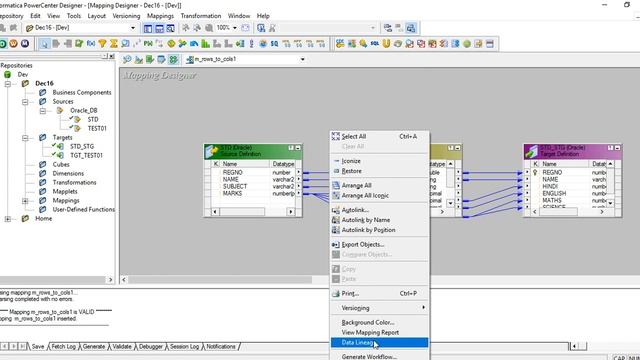Image resolution: width=640 pixels, height=360 pixels.
Task: Select TEST01 source in the Navigator
Action: pos(97,128)
